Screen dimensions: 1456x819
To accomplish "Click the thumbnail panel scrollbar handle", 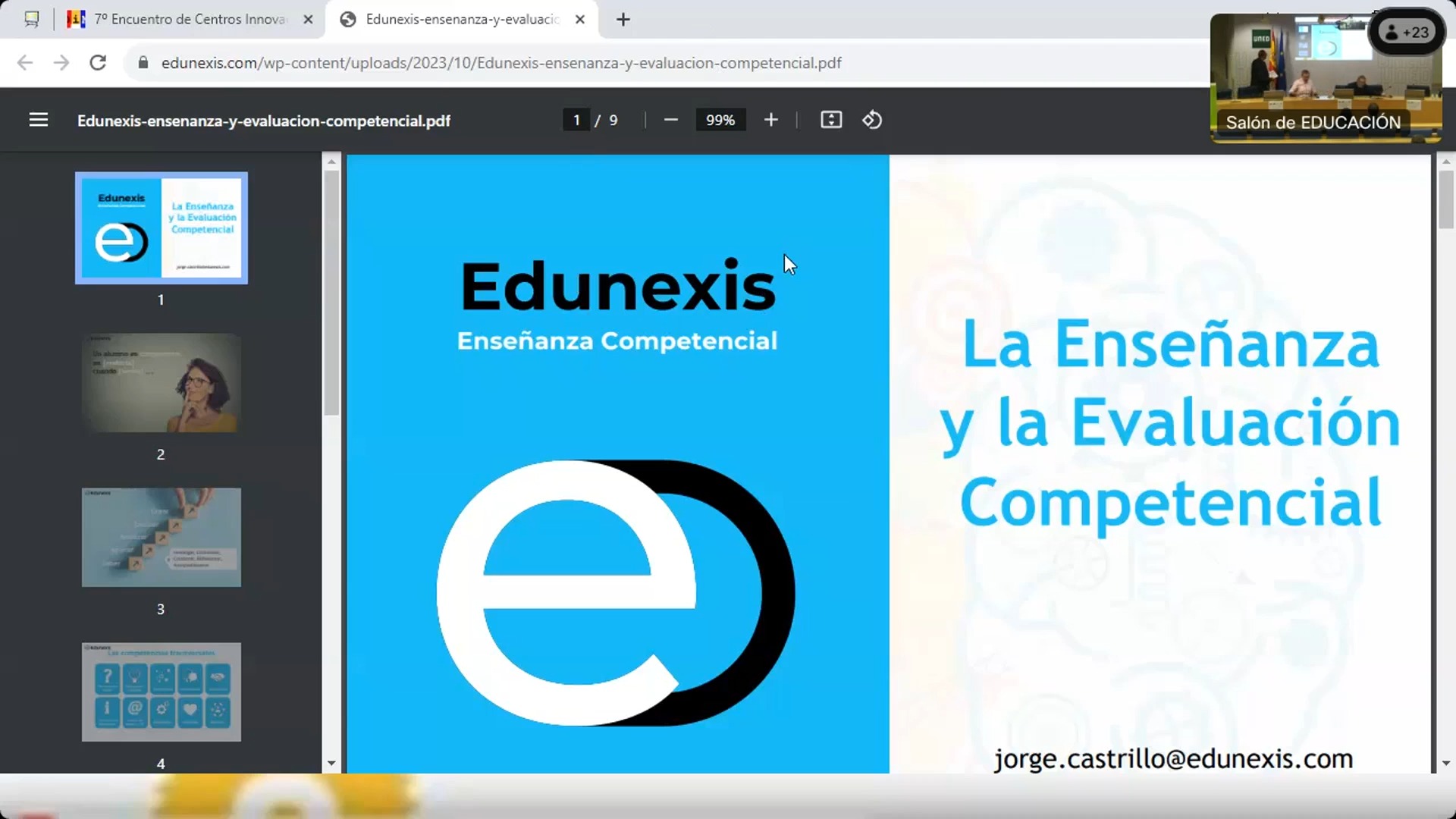I will point(331,293).
